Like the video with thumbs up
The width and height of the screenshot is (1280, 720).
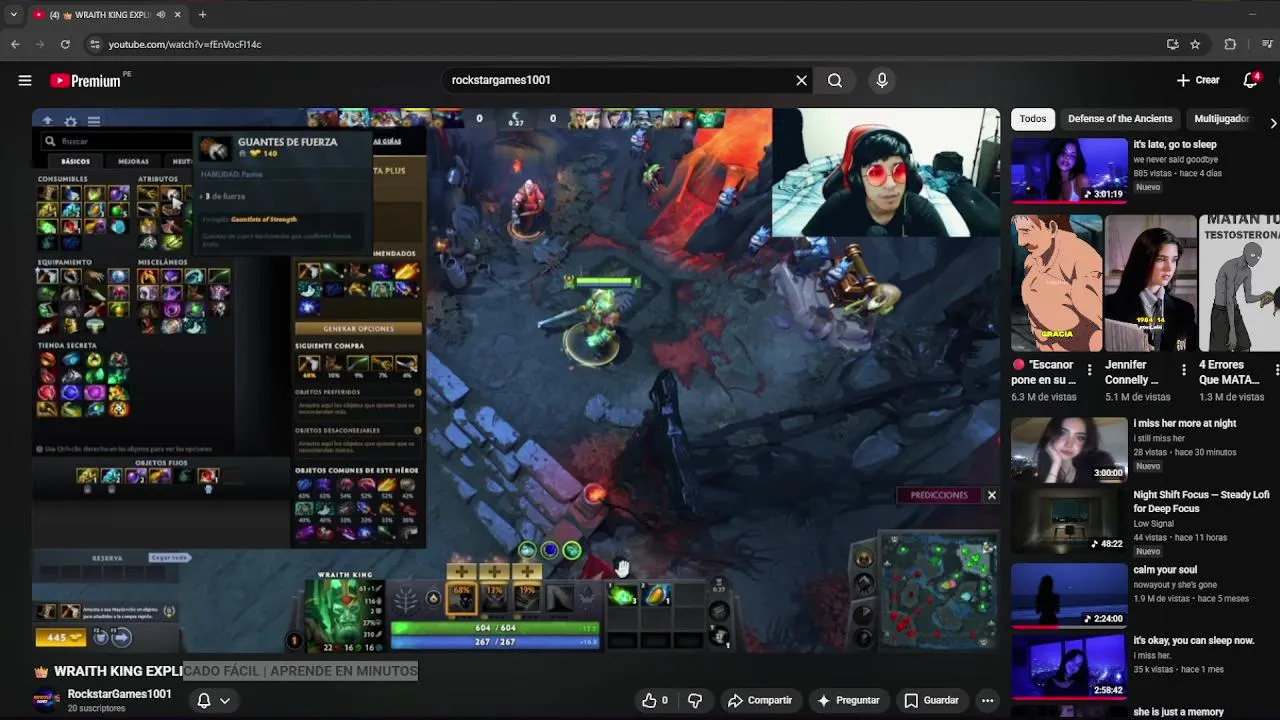pyautogui.click(x=655, y=701)
